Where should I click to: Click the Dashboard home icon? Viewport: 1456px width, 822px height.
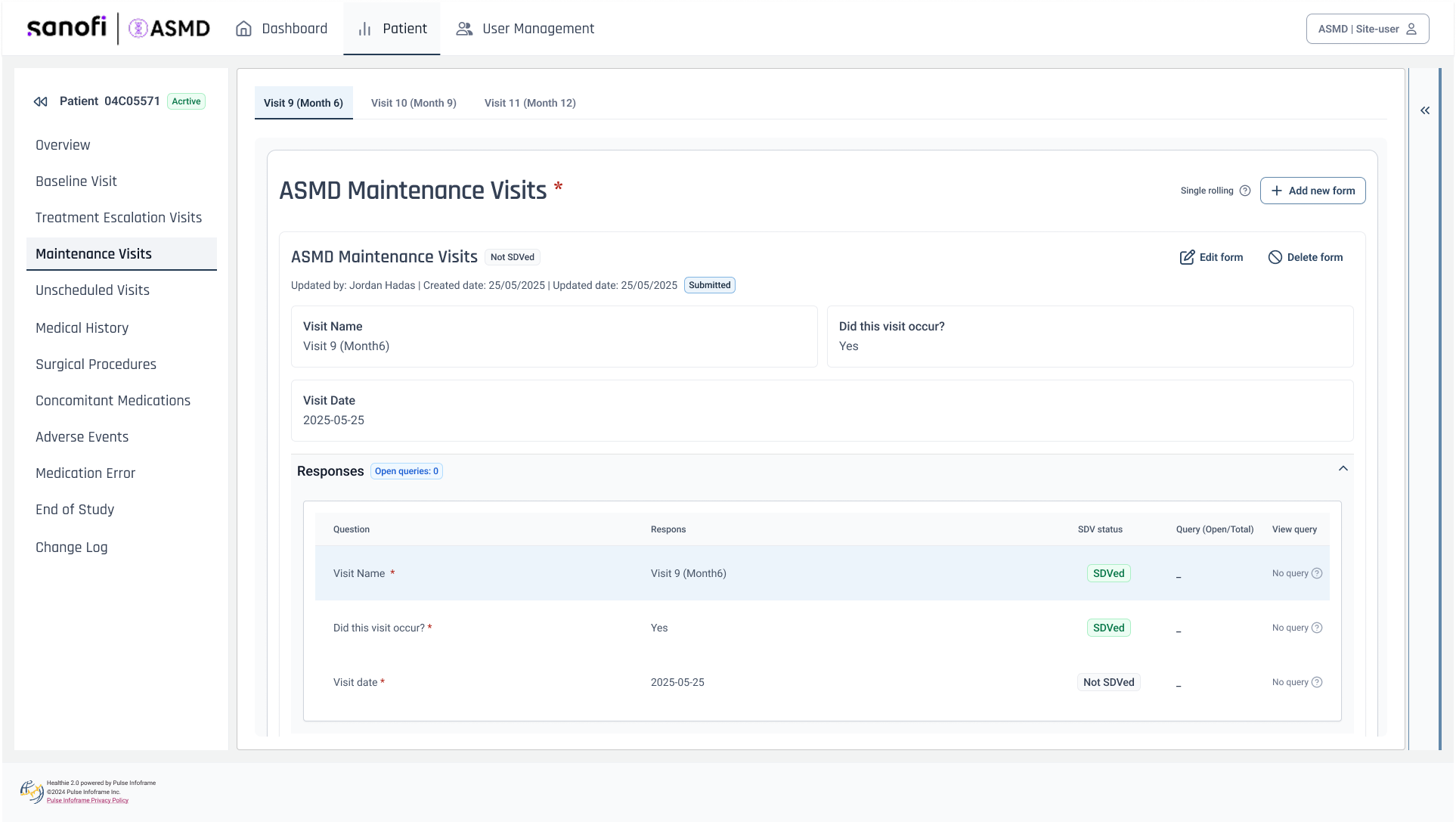[x=243, y=29]
